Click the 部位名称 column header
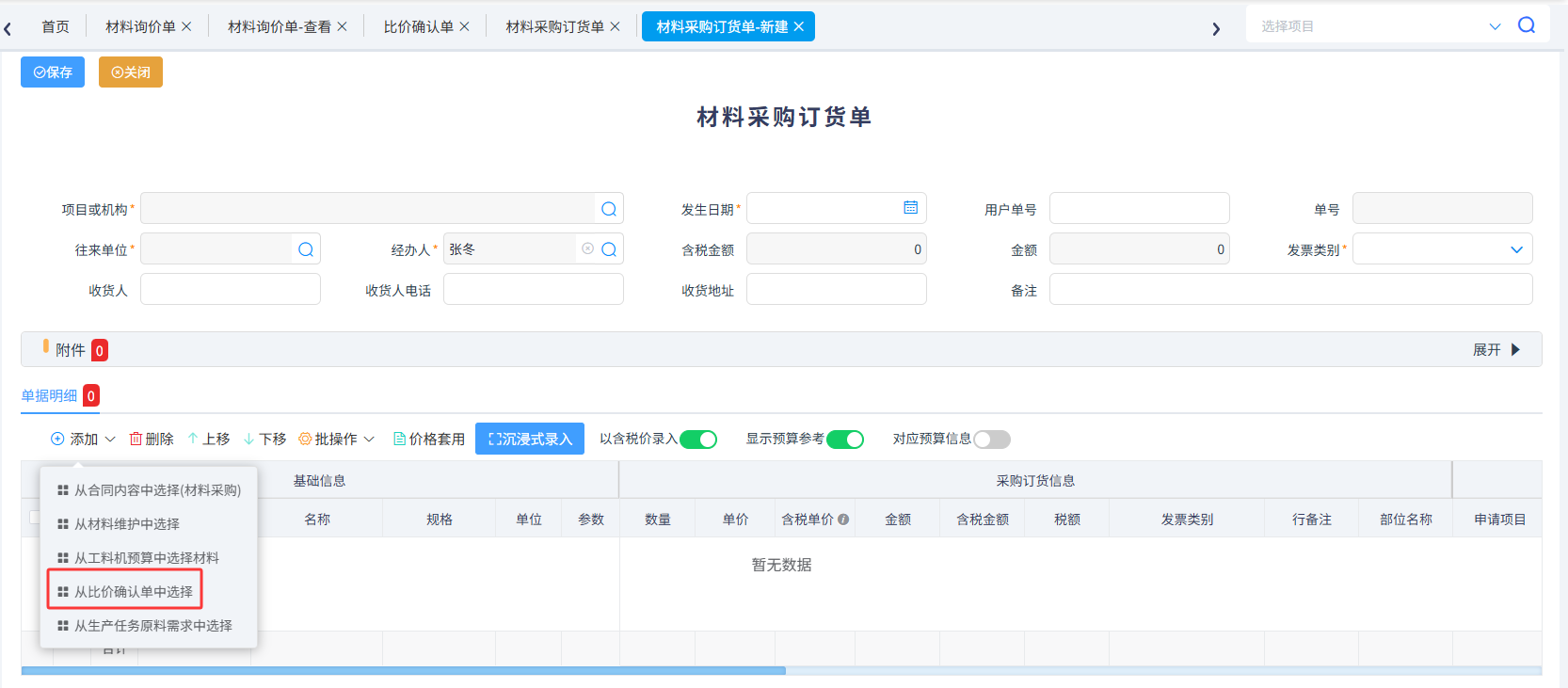1568x688 pixels. click(1406, 519)
